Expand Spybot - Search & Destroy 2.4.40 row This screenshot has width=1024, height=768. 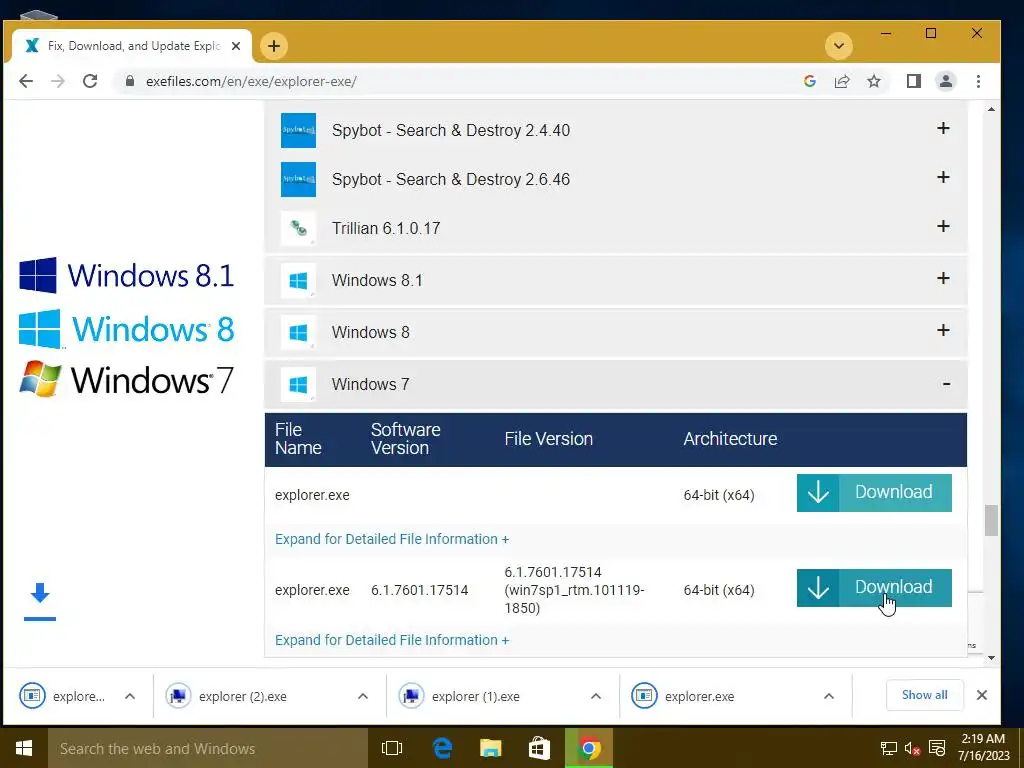point(943,128)
